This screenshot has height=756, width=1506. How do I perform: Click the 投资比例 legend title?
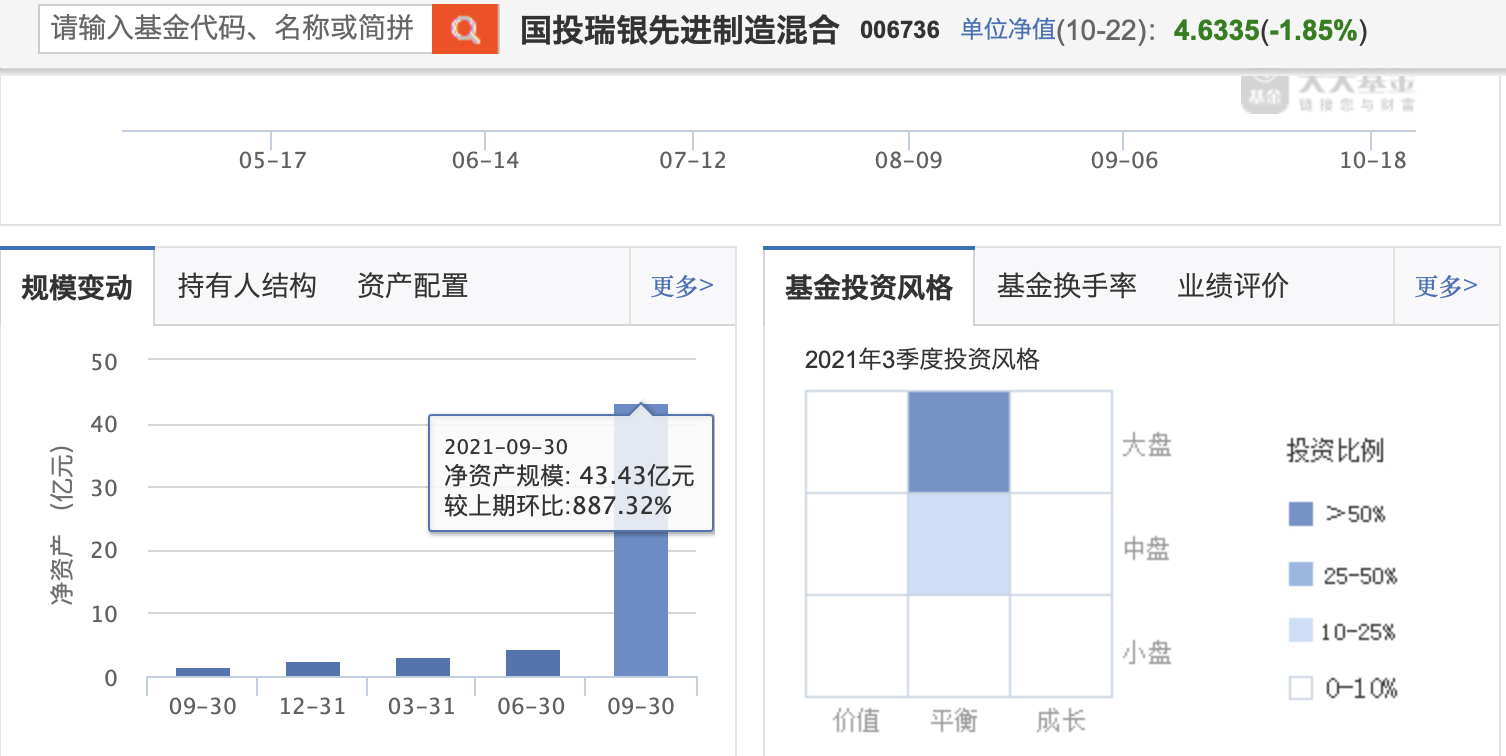[1334, 450]
